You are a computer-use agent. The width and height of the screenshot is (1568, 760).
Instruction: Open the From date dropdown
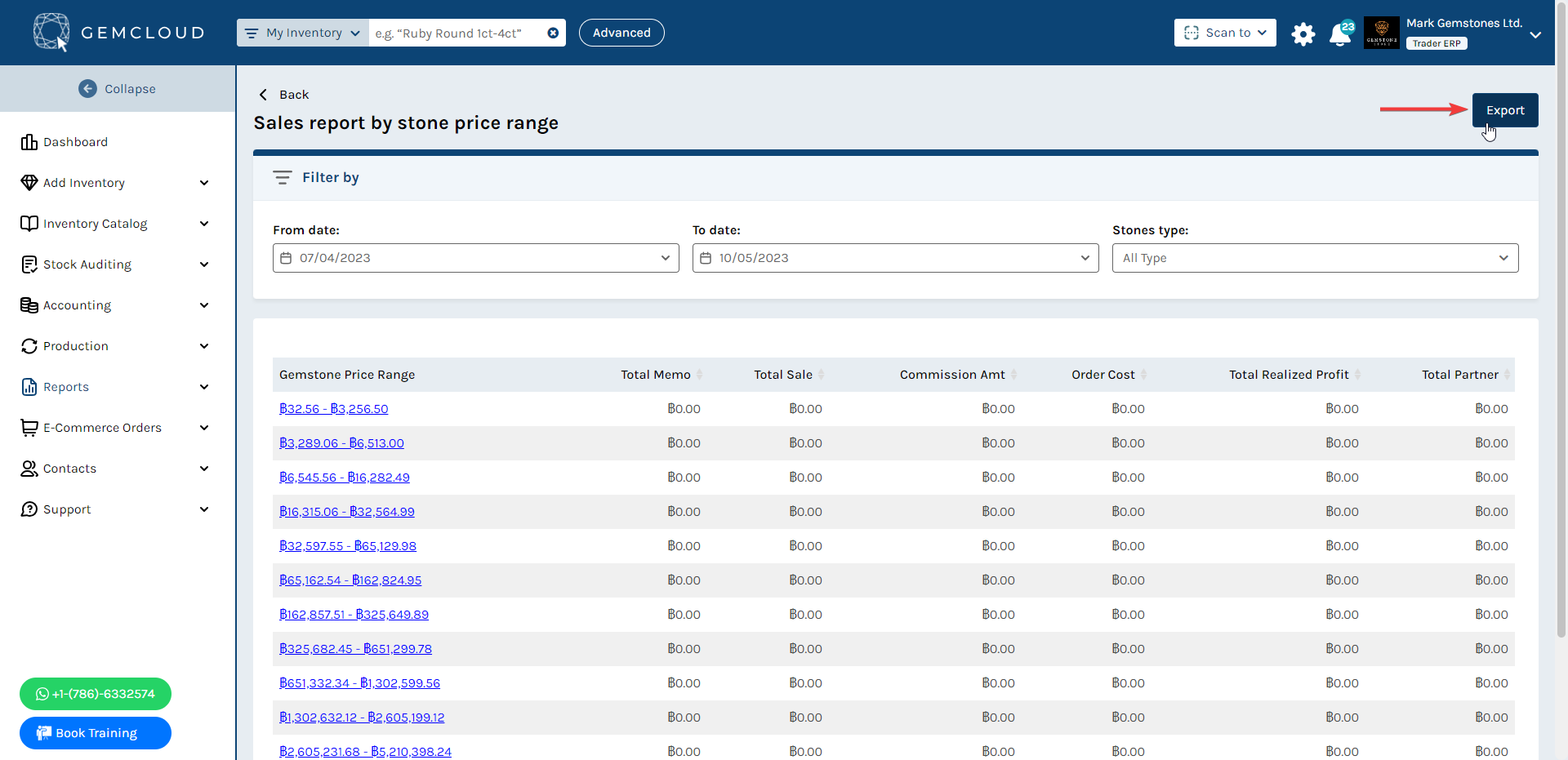tap(476, 258)
